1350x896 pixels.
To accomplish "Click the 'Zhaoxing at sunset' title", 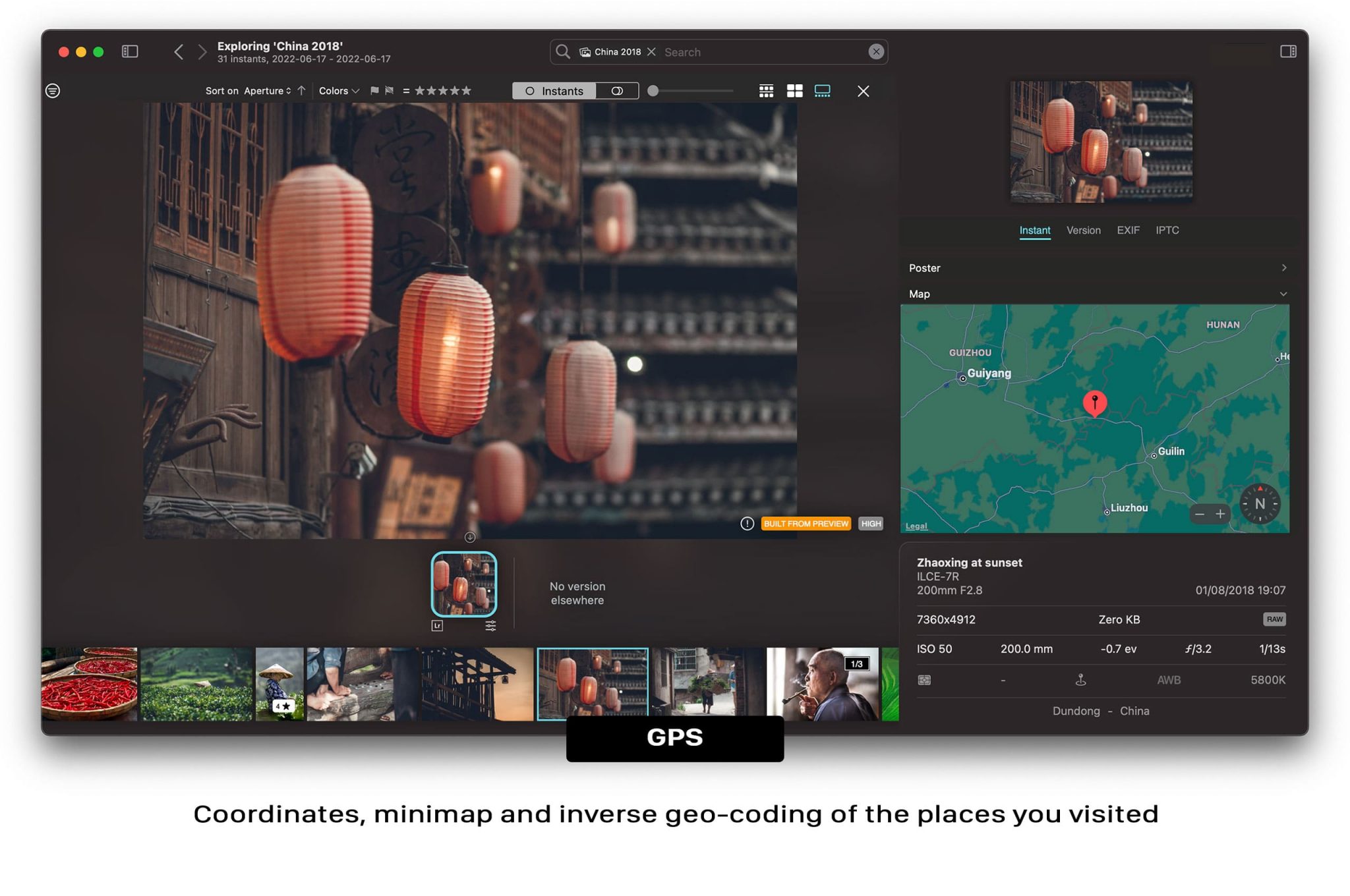I will click(x=969, y=563).
